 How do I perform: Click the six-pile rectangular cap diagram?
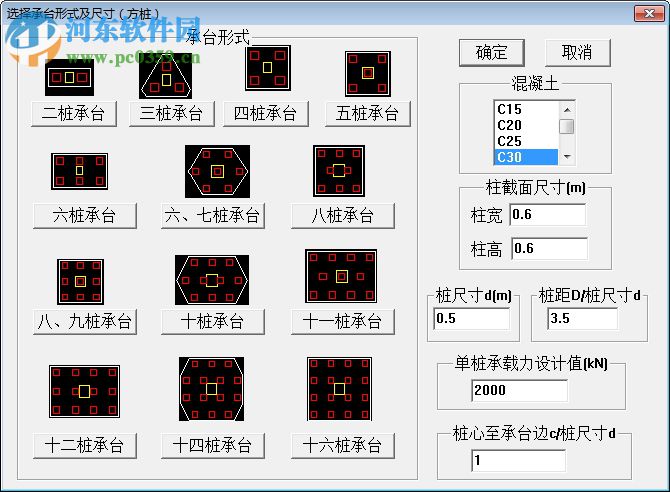(x=79, y=171)
